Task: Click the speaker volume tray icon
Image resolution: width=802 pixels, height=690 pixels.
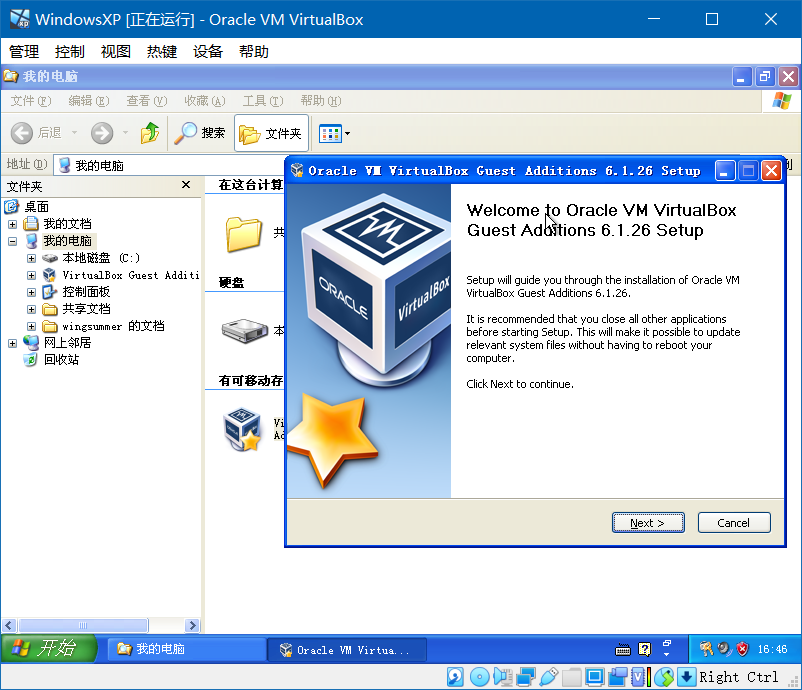Action: [725, 649]
